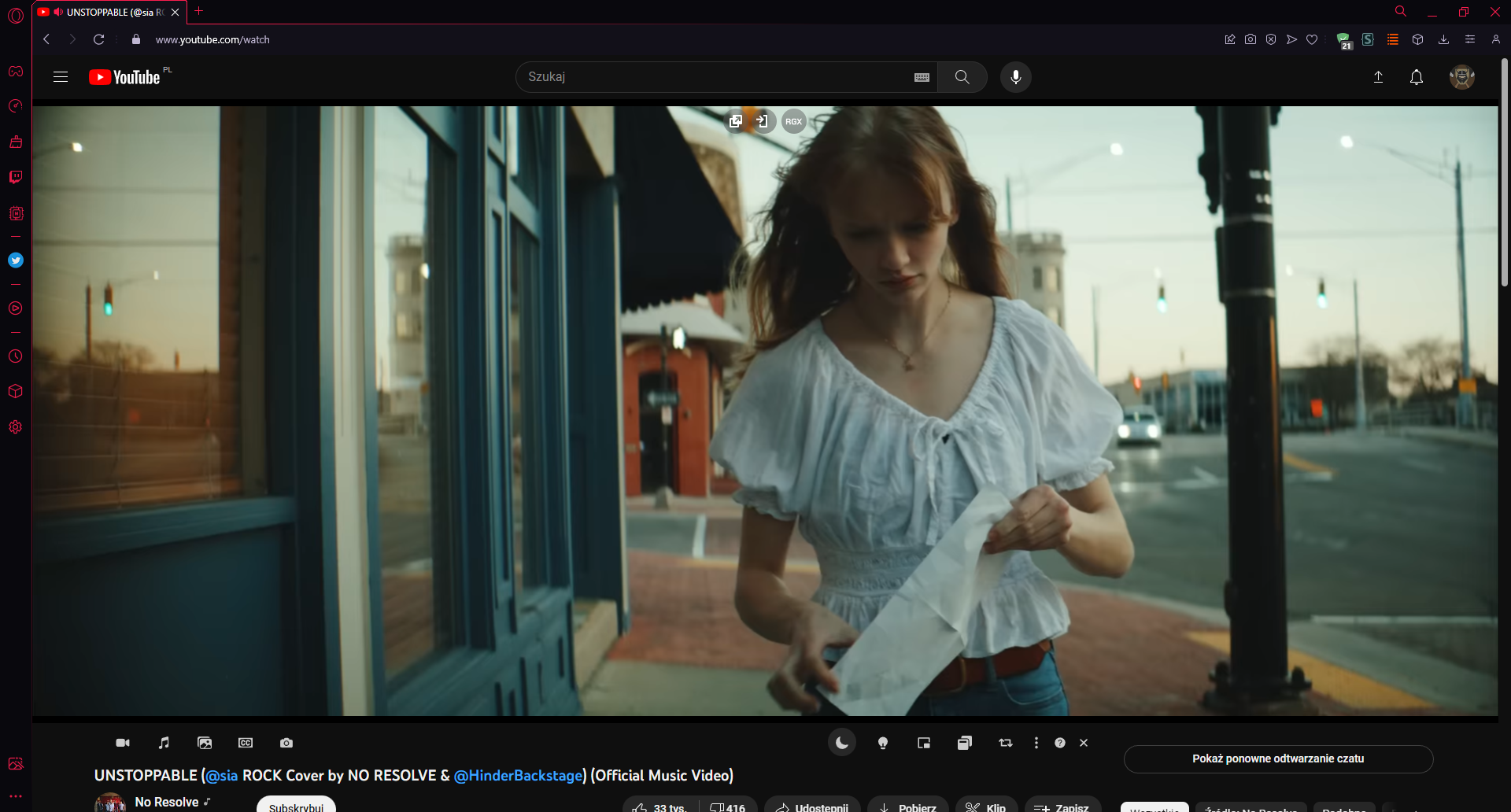Image resolution: width=1511 pixels, height=812 pixels.
Task: Toggle the lightbulb cinema lights button
Action: click(x=883, y=743)
